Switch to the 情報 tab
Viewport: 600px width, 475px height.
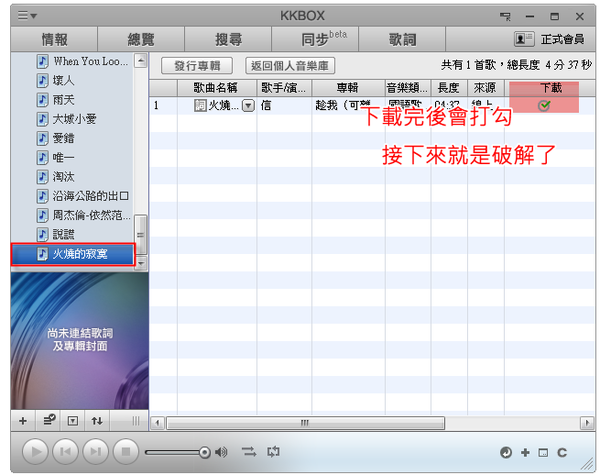click(x=54, y=39)
